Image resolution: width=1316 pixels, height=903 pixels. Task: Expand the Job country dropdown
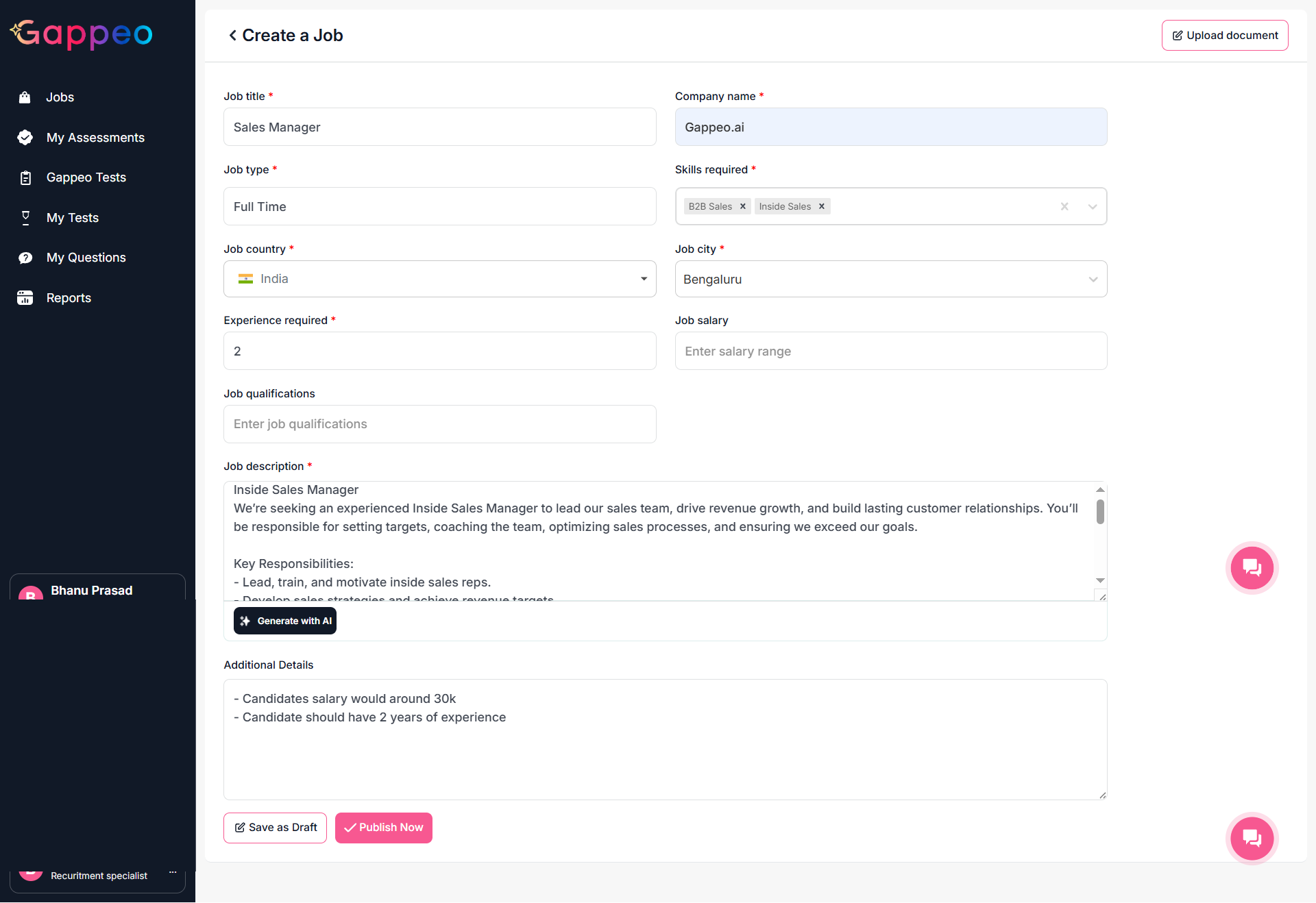[x=643, y=279]
